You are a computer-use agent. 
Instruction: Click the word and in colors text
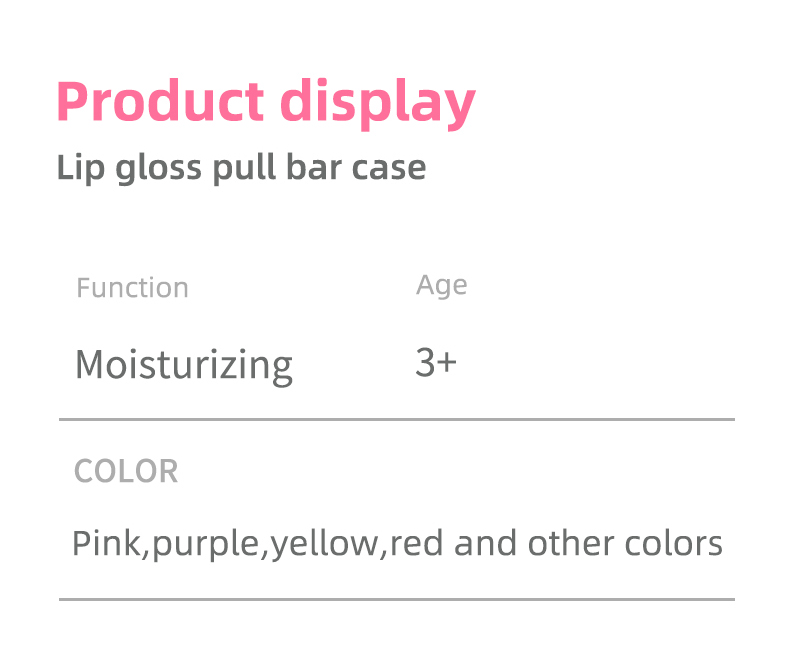484,544
